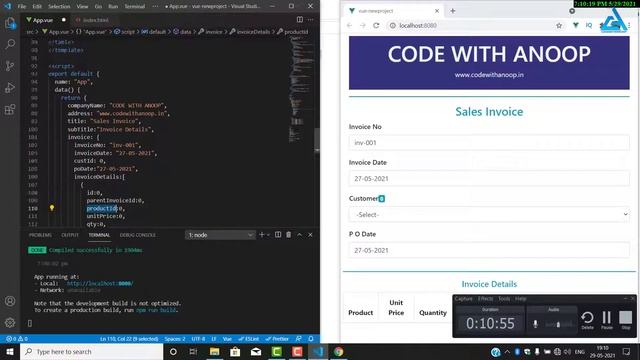
Task: Switch to the App.vue editor tab
Action: tap(43, 20)
